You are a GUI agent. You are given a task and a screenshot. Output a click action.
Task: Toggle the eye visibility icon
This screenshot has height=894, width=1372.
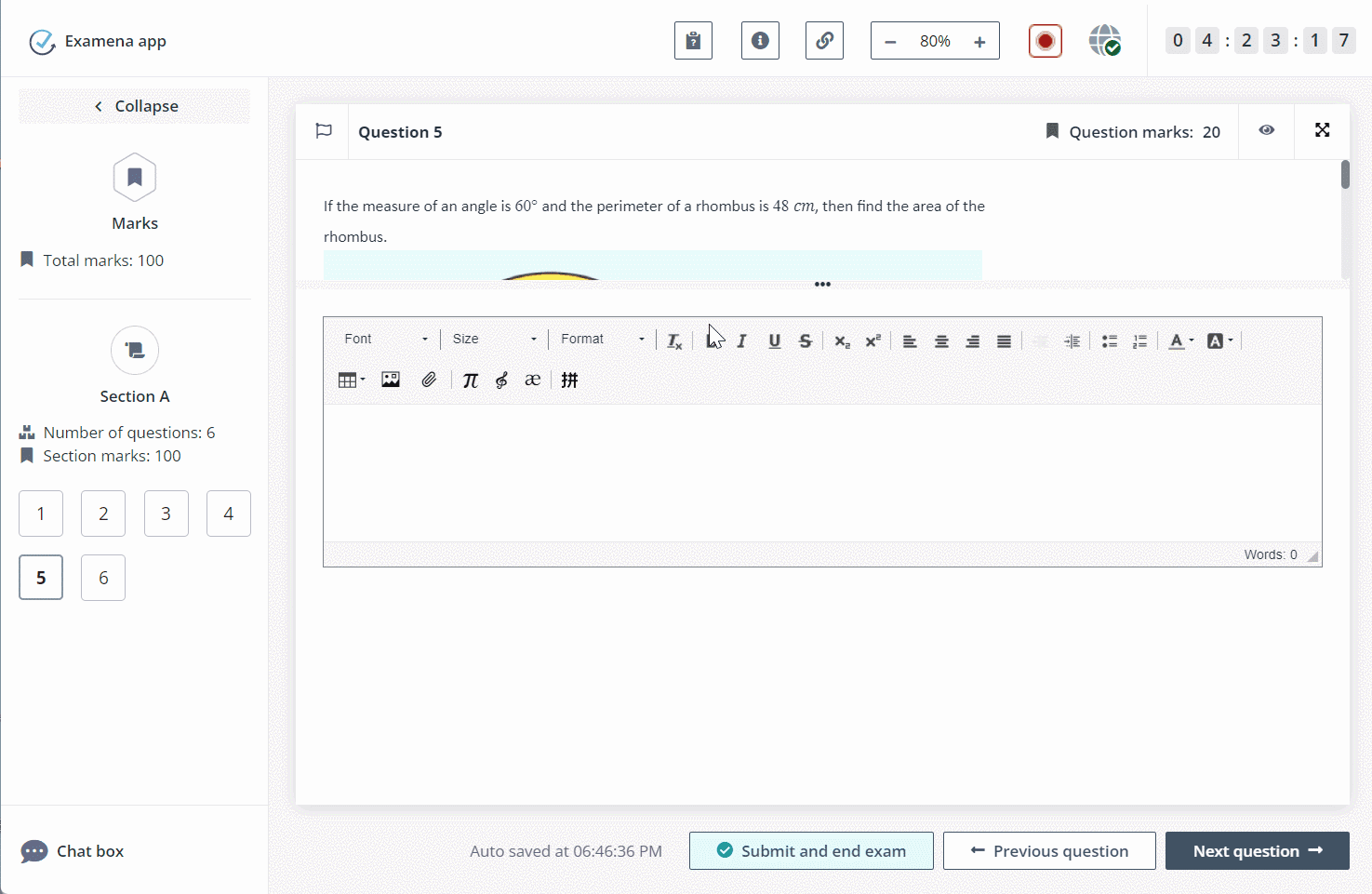click(1266, 130)
